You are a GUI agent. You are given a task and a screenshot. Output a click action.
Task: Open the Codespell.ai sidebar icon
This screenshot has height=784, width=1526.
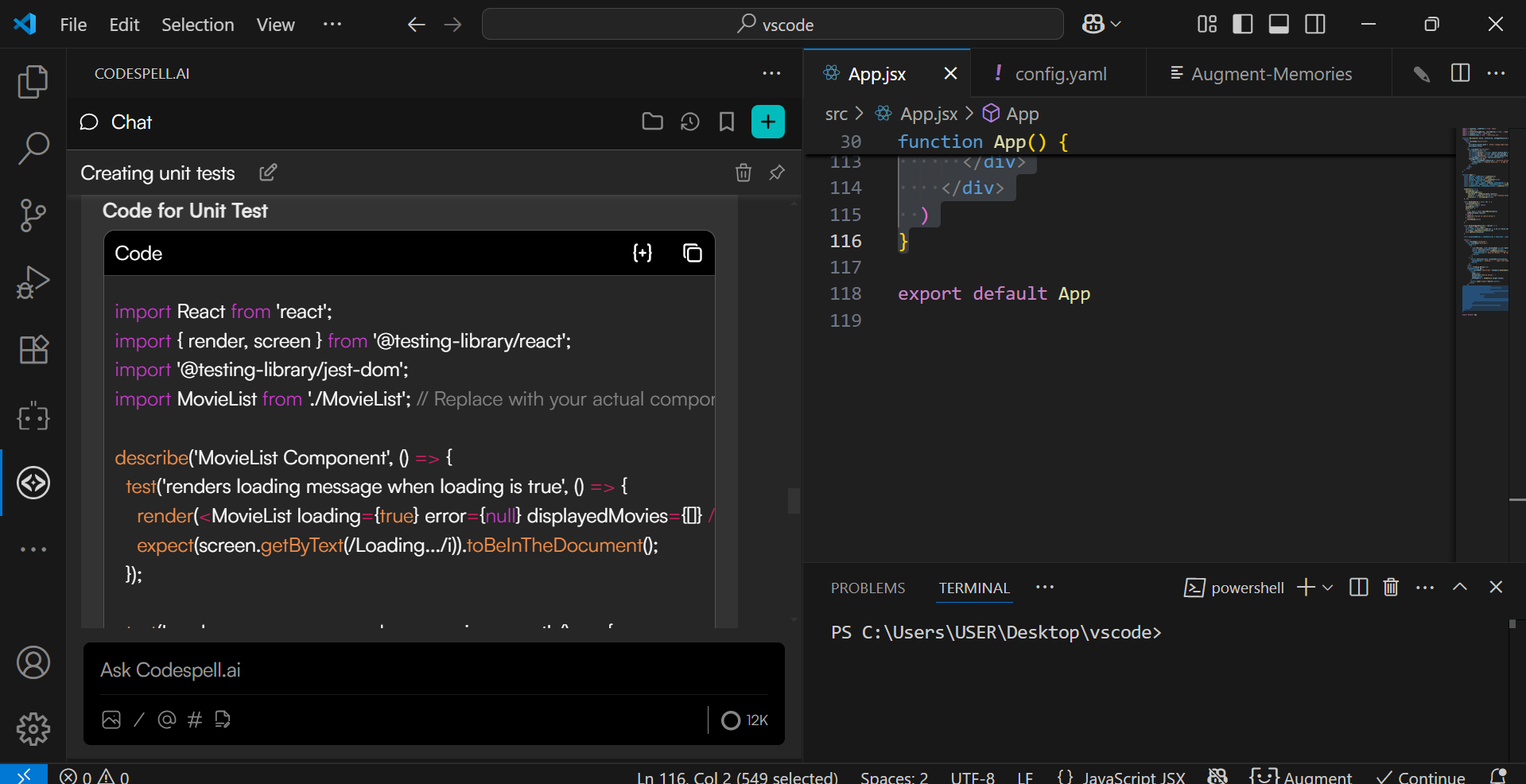click(33, 483)
